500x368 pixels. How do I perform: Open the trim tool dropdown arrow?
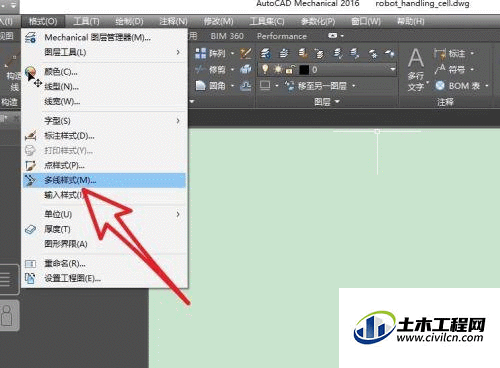click(x=233, y=70)
